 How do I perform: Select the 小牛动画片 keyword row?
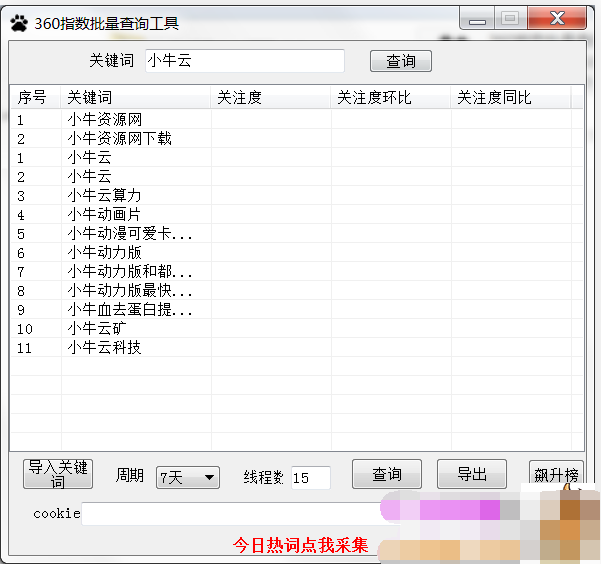coord(105,214)
